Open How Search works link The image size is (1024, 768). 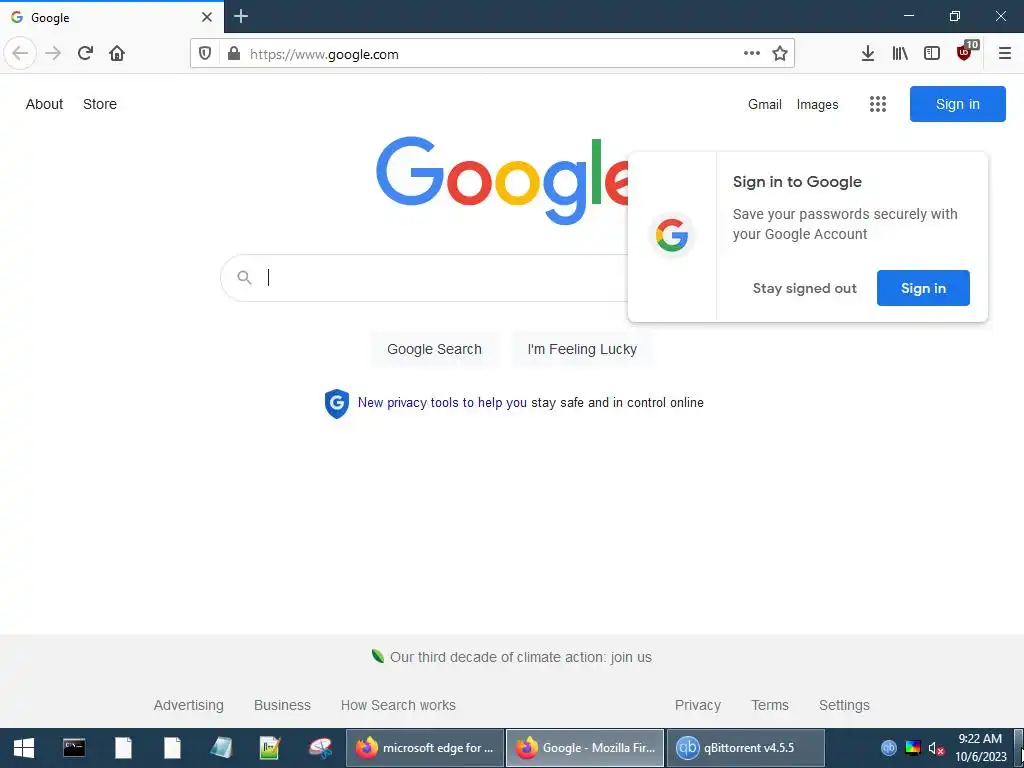398,705
